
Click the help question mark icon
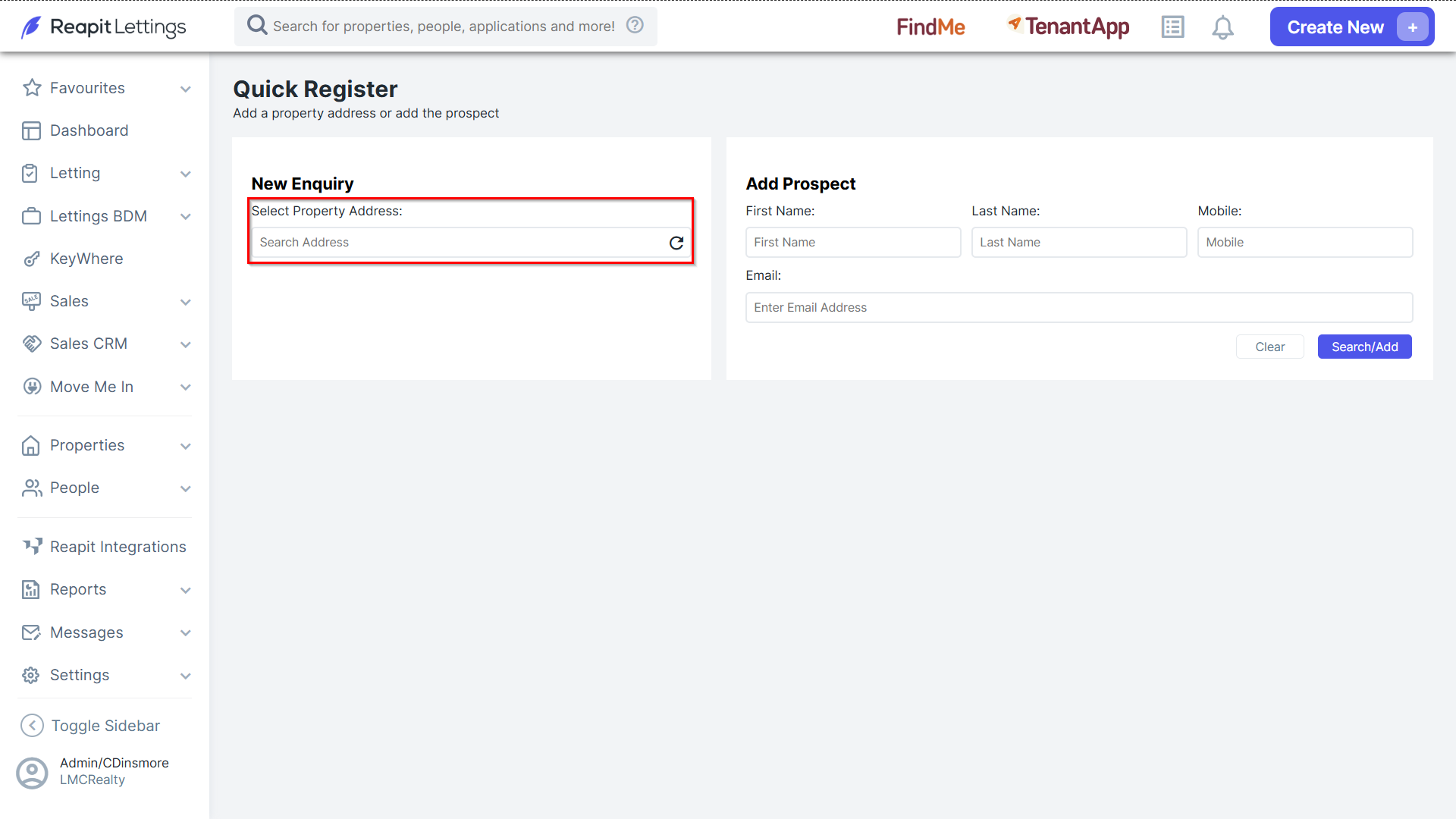[635, 25]
